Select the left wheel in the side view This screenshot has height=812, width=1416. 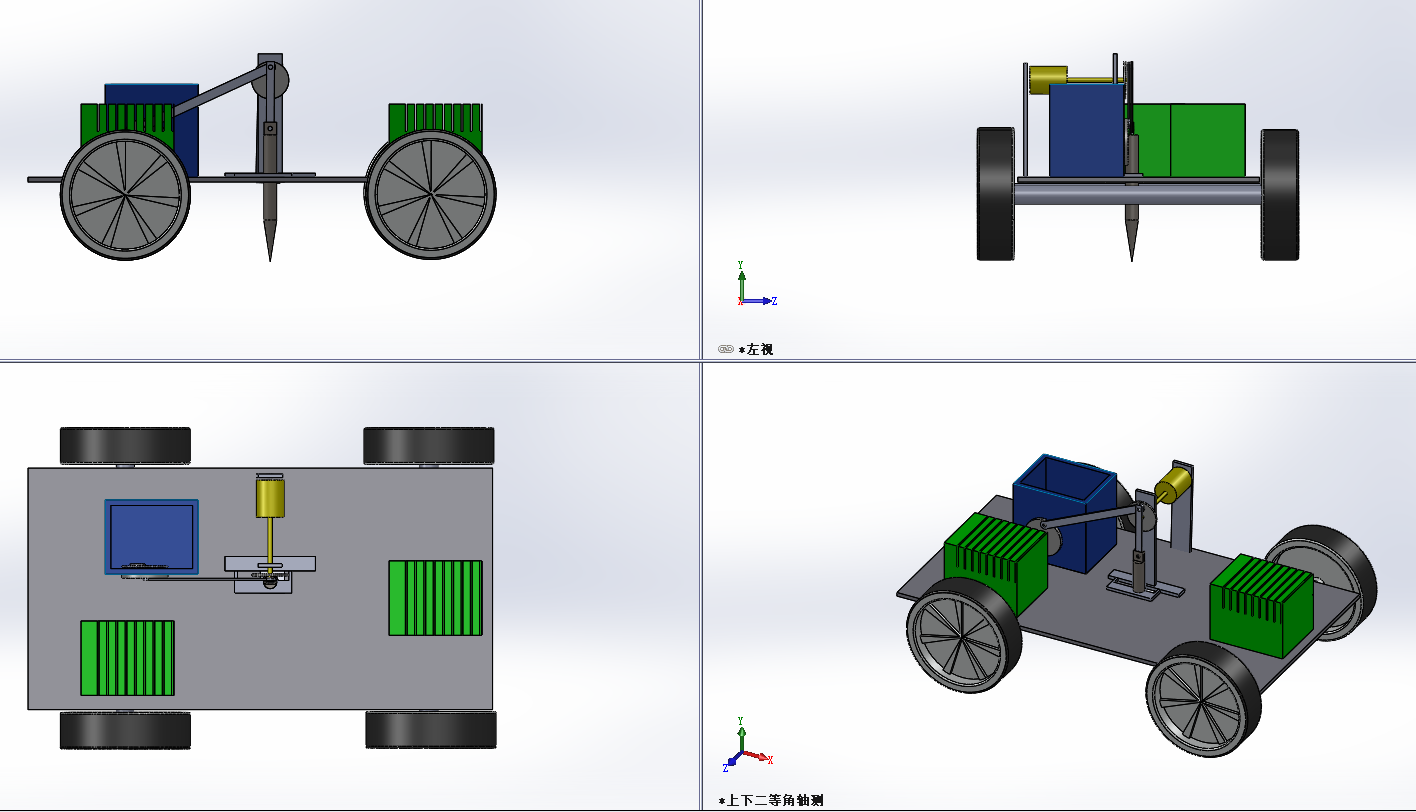tap(126, 195)
